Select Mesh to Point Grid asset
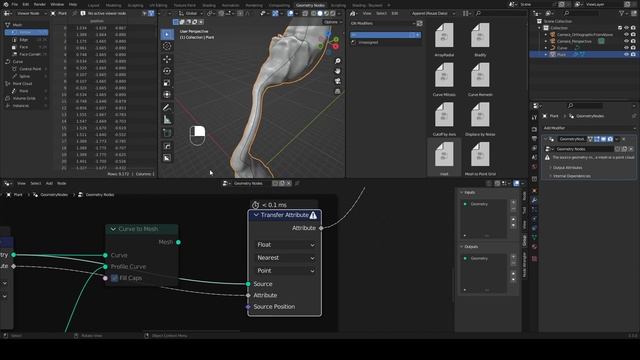The image size is (640, 360). click(x=480, y=155)
